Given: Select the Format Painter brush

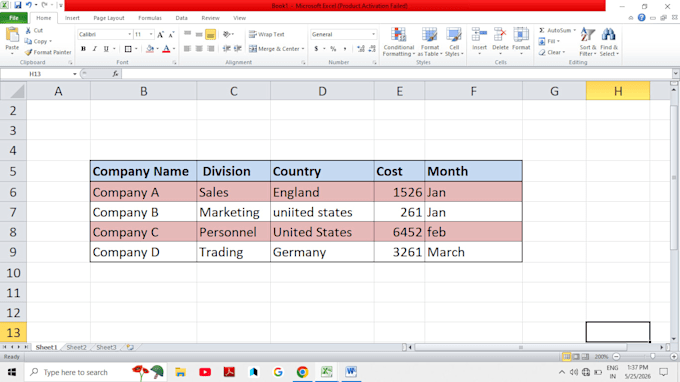Looking at the screenshot, I should (29, 52).
